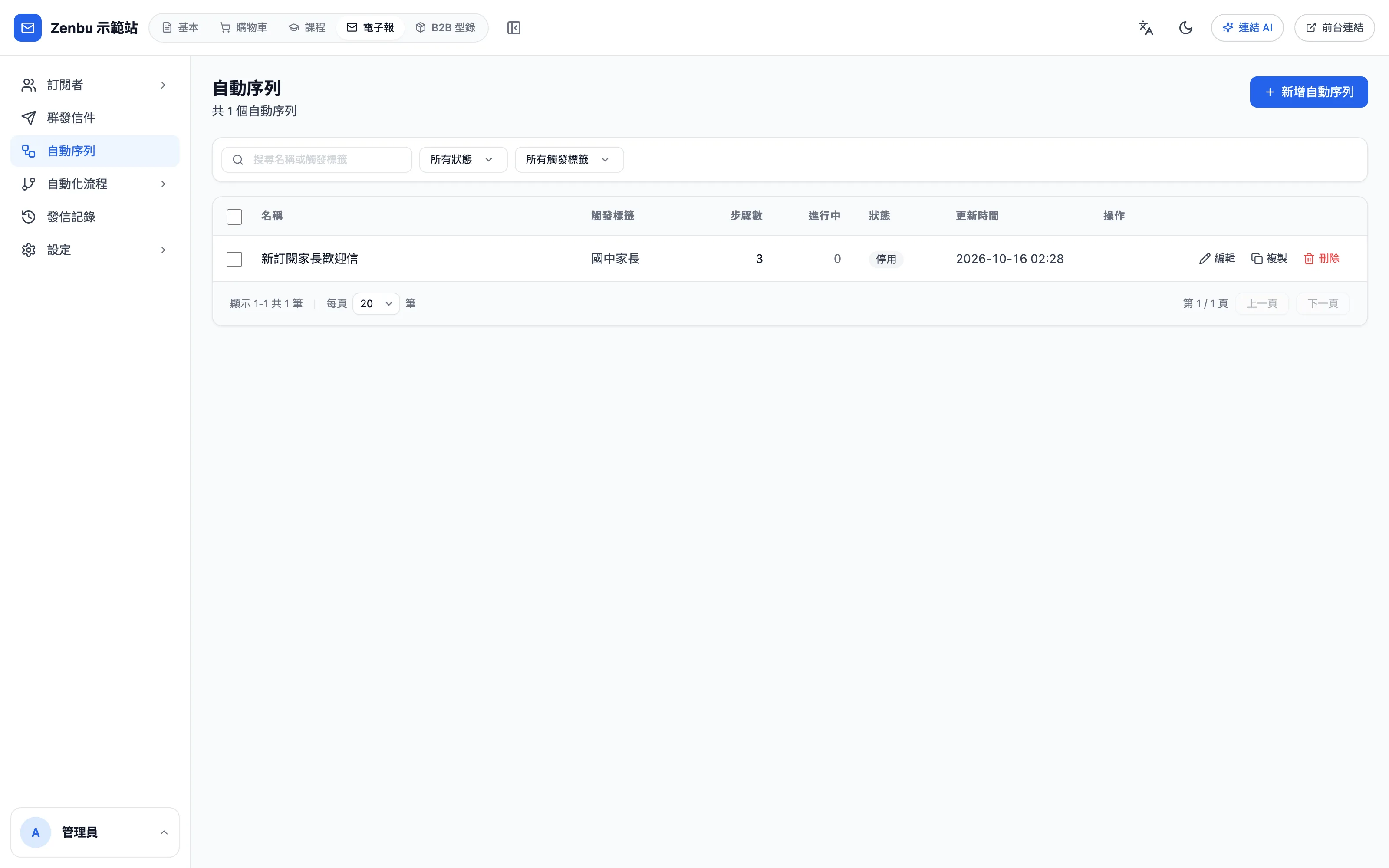Check the select-all header checkbox
This screenshot has height=868, width=1389.
click(x=234, y=217)
